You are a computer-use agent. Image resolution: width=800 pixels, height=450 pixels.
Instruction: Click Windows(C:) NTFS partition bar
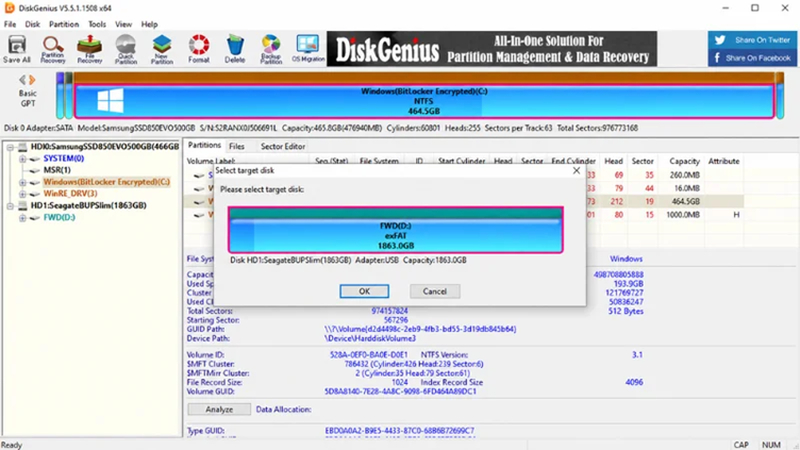coord(424,101)
